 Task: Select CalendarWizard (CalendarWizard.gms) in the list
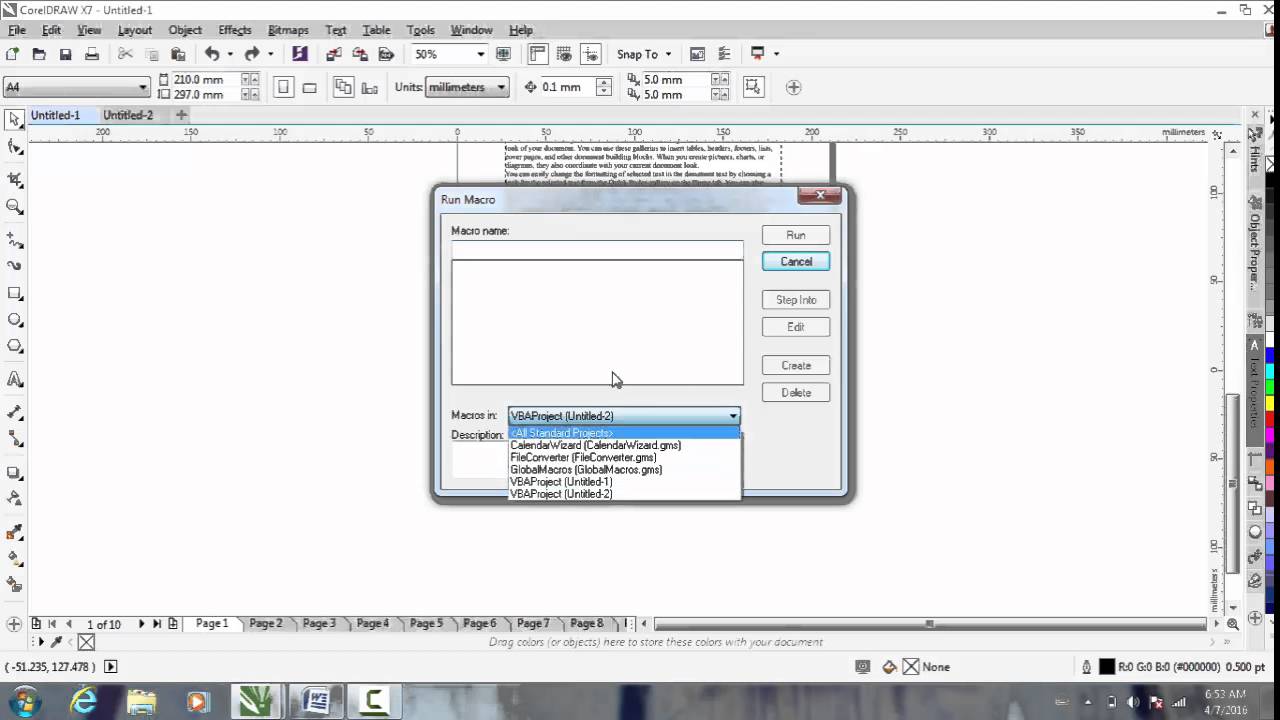pos(625,445)
